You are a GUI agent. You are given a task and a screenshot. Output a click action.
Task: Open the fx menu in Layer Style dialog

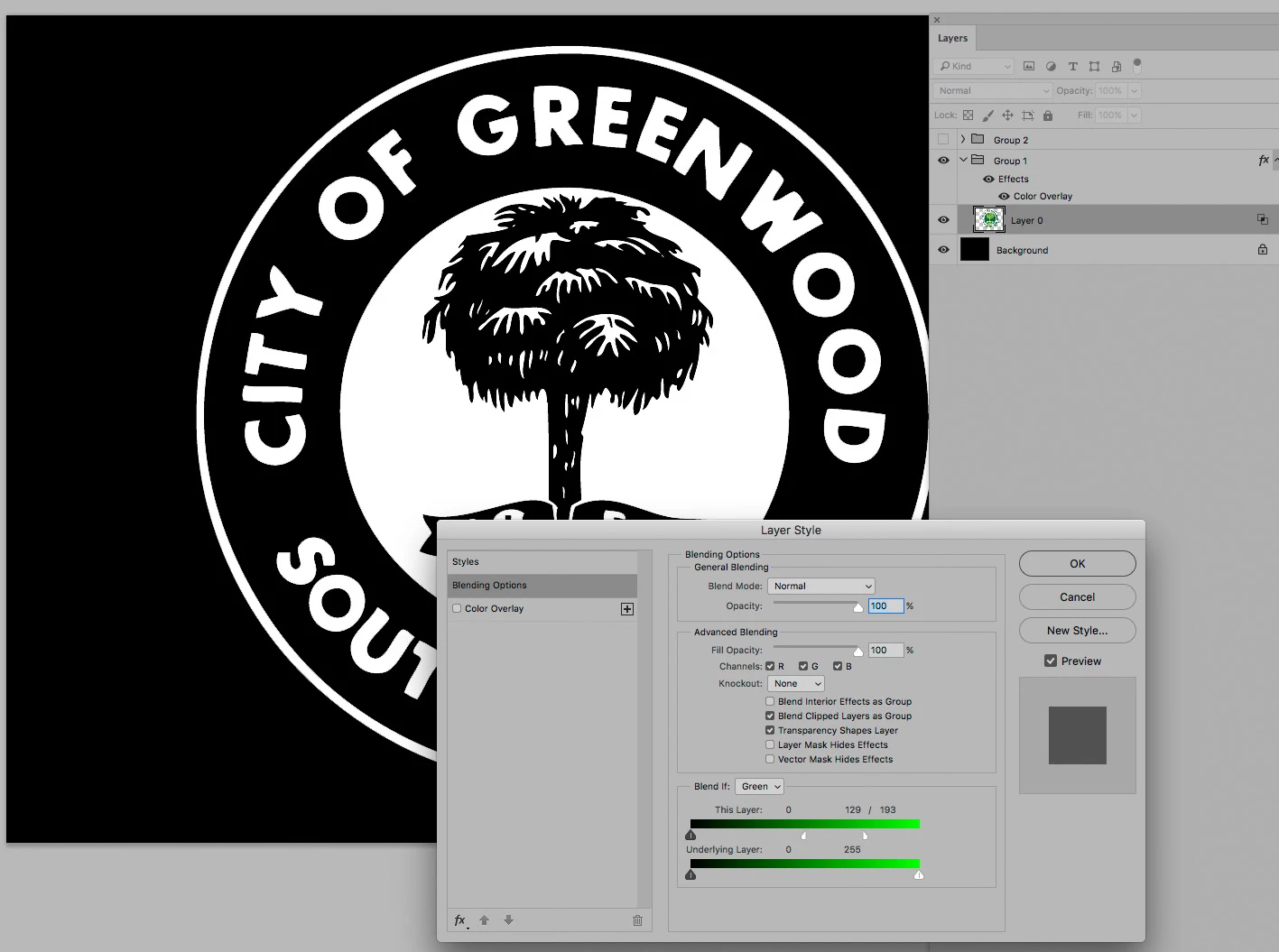pyautogui.click(x=460, y=920)
